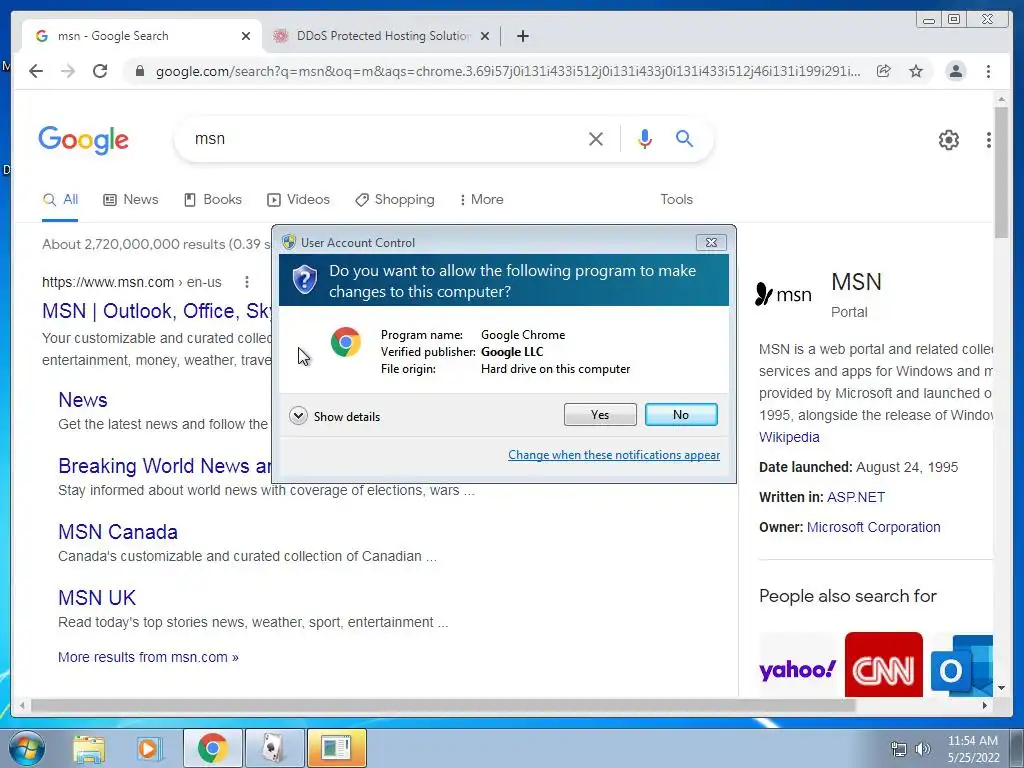The image size is (1024, 768).
Task: Switch to News results
Action: pyautogui.click(x=131, y=200)
